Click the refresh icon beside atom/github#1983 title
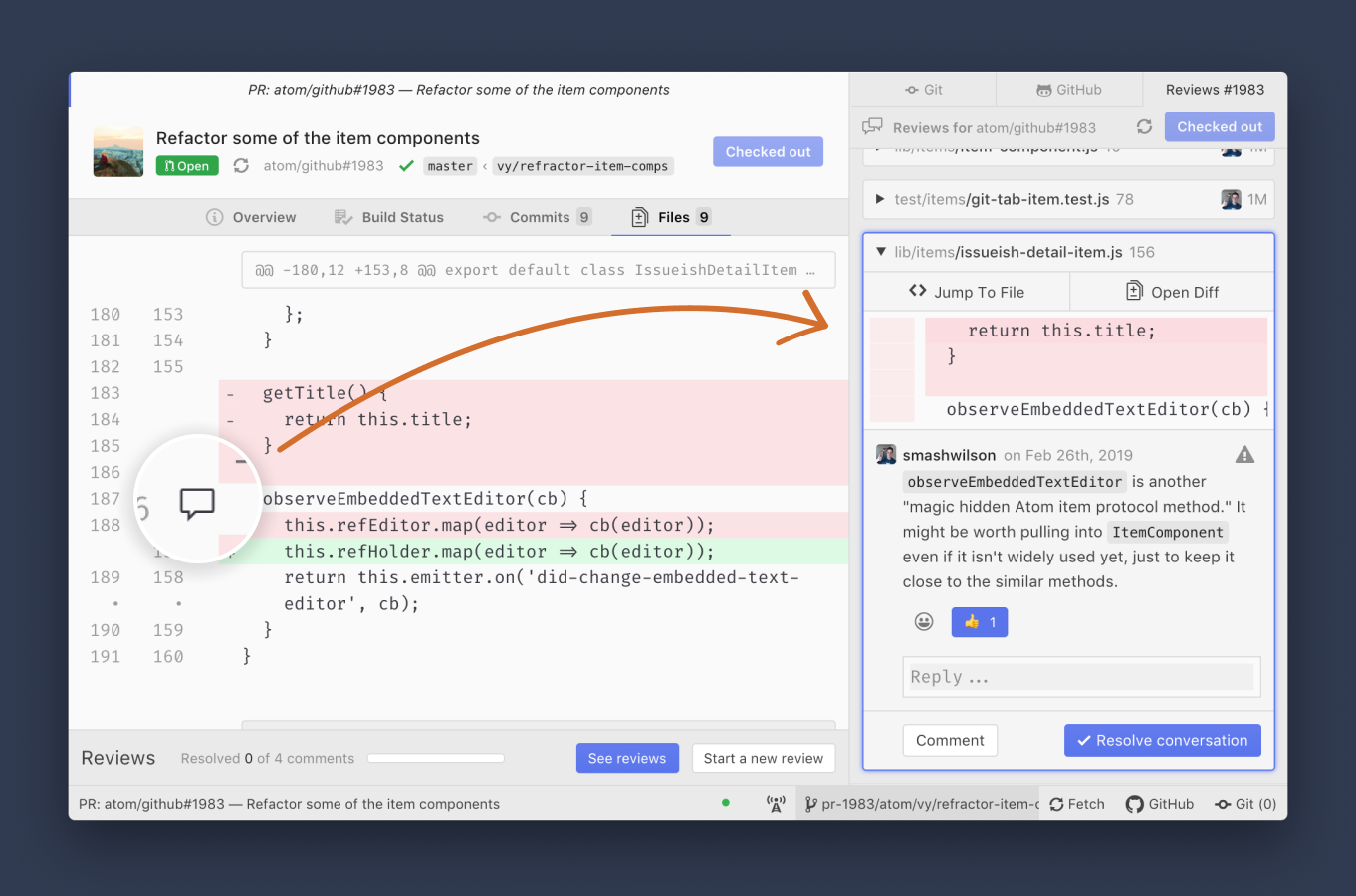Image resolution: width=1356 pixels, height=896 pixels. tap(241, 166)
